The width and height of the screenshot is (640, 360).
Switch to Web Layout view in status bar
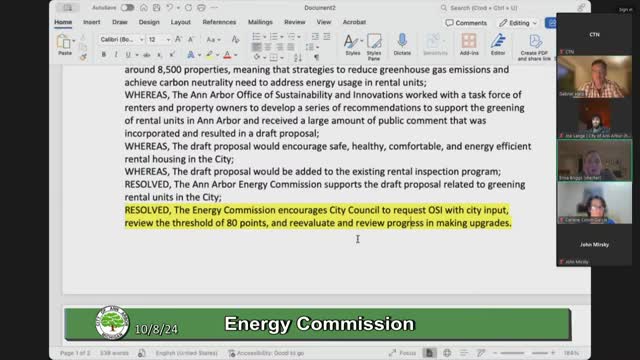447,353
